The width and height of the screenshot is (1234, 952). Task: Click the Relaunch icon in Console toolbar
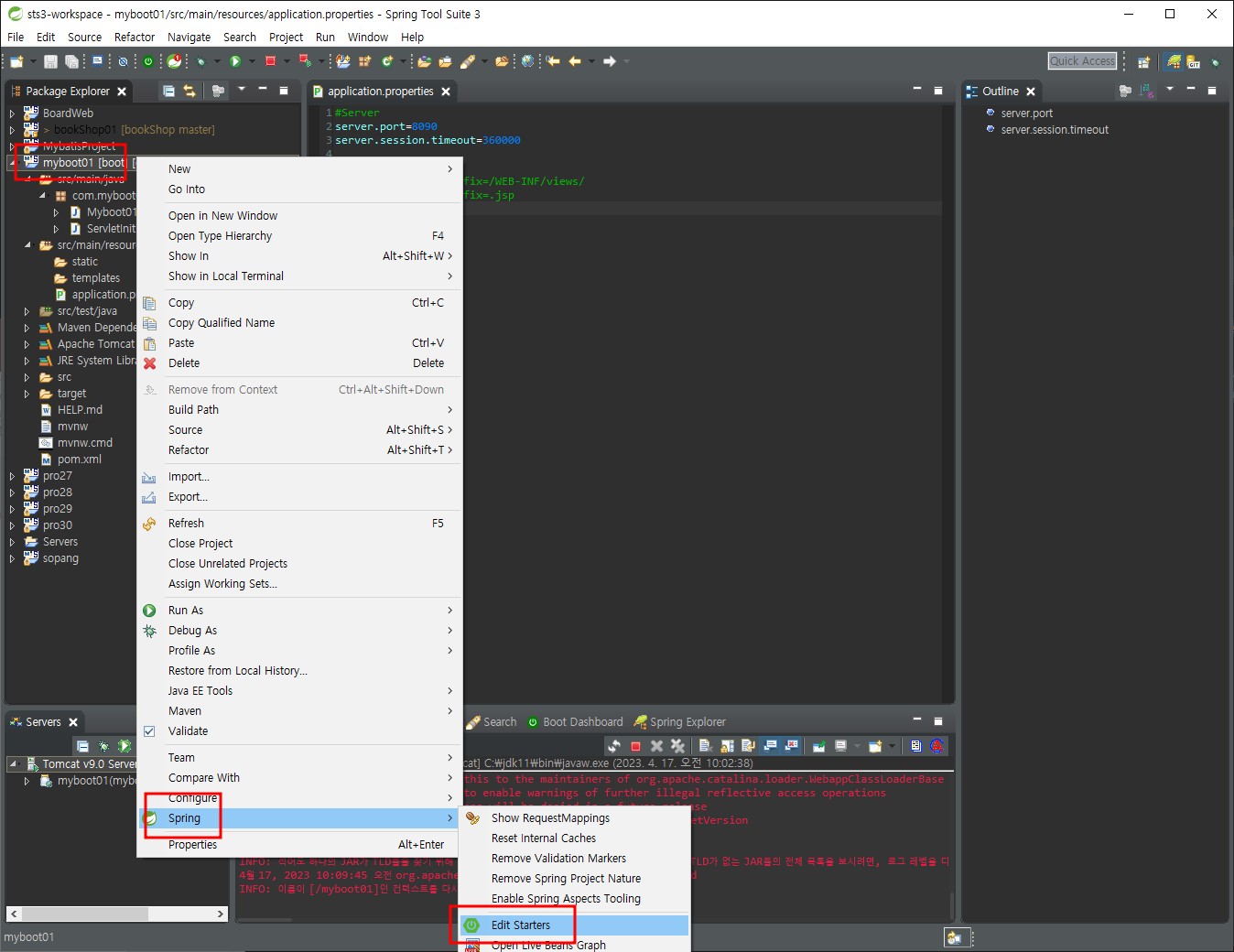(x=614, y=746)
